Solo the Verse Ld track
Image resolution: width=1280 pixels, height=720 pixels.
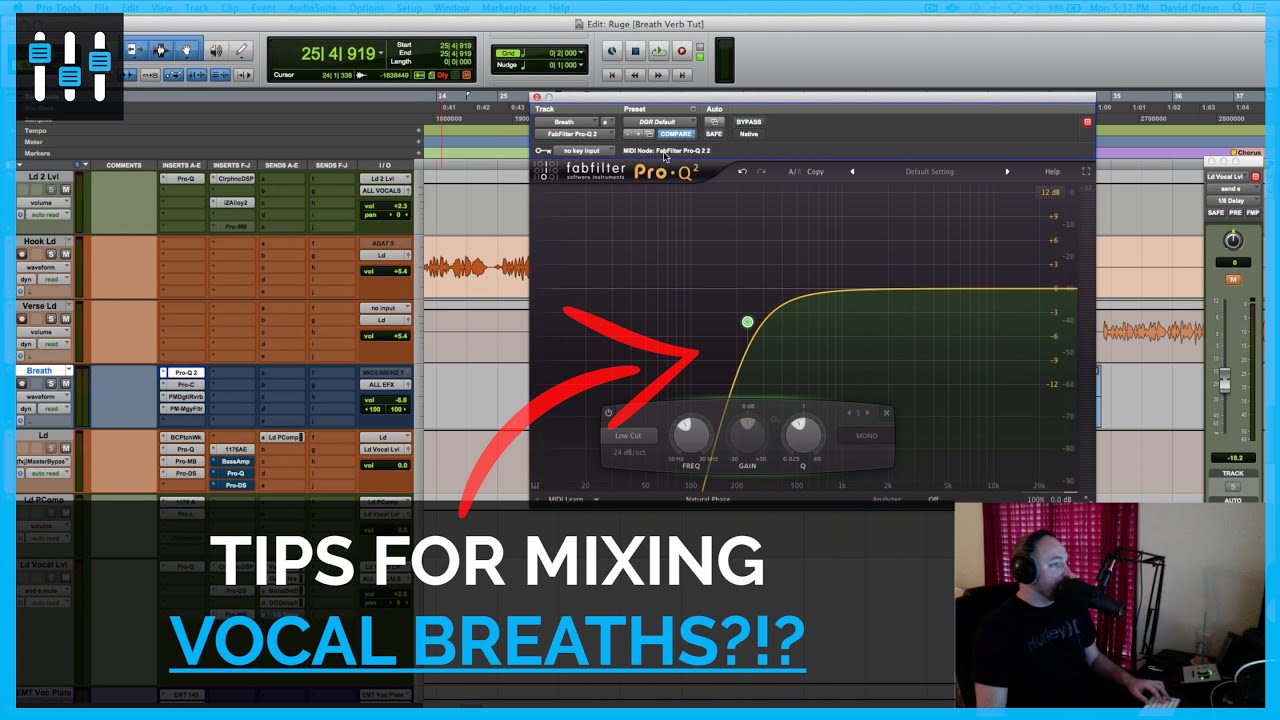pyautogui.click(x=52, y=319)
